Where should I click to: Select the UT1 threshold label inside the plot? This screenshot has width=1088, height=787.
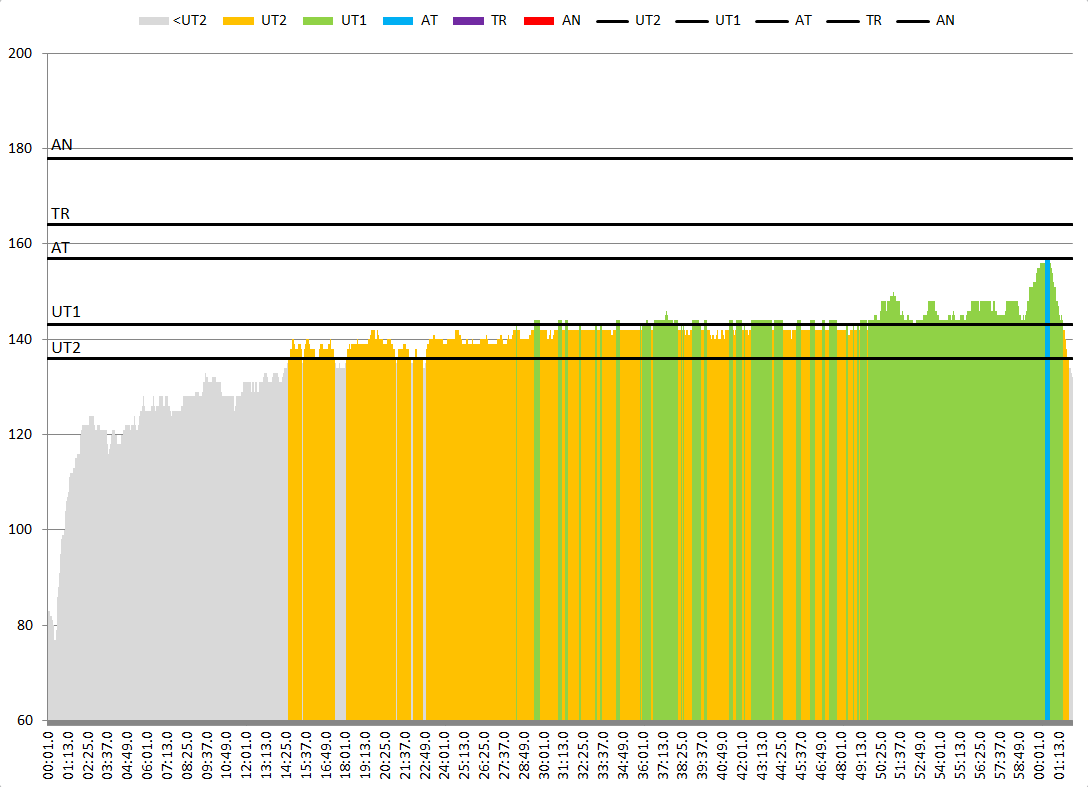[66, 313]
